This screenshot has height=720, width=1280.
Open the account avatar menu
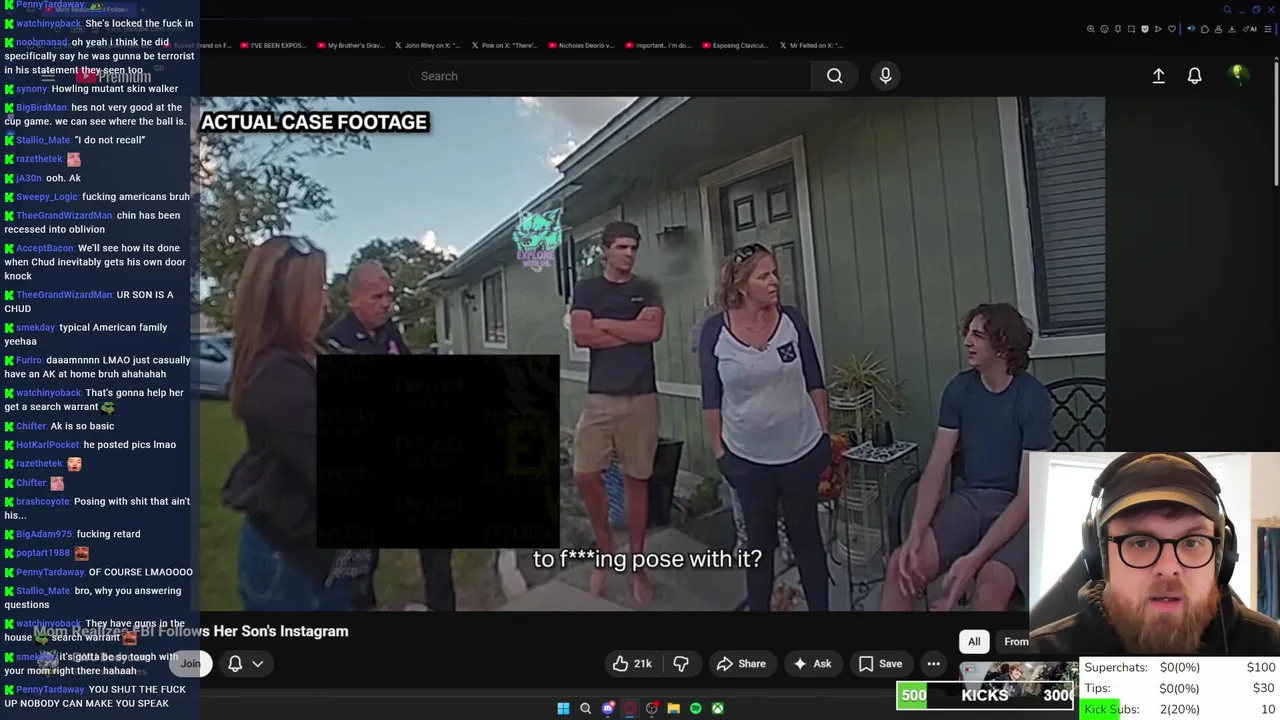[x=1238, y=75]
